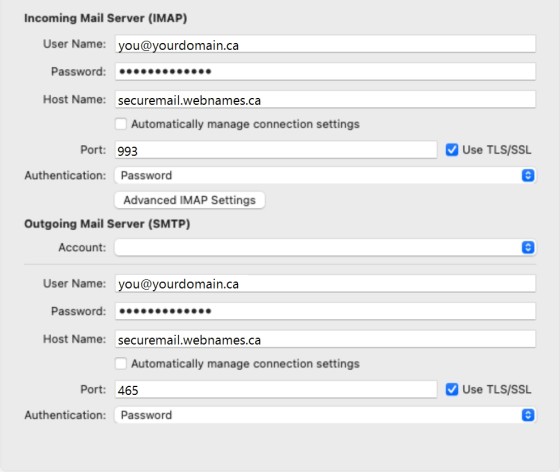Viewport: 560px width, 472px height.
Task: Focus the IMAP User Name field
Action: point(325,44)
